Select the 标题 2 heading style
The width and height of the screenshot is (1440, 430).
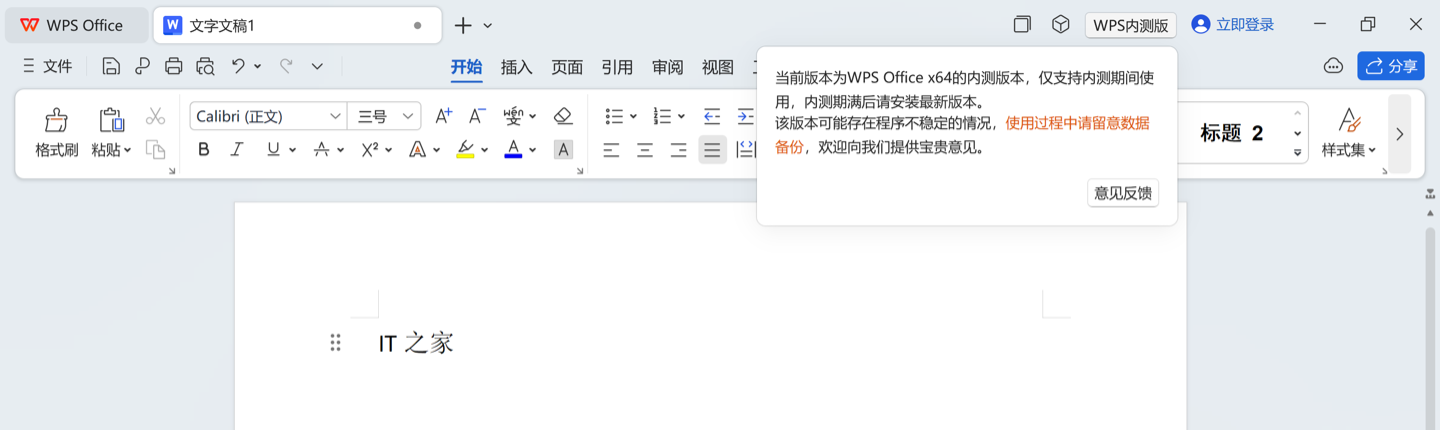1232,133
